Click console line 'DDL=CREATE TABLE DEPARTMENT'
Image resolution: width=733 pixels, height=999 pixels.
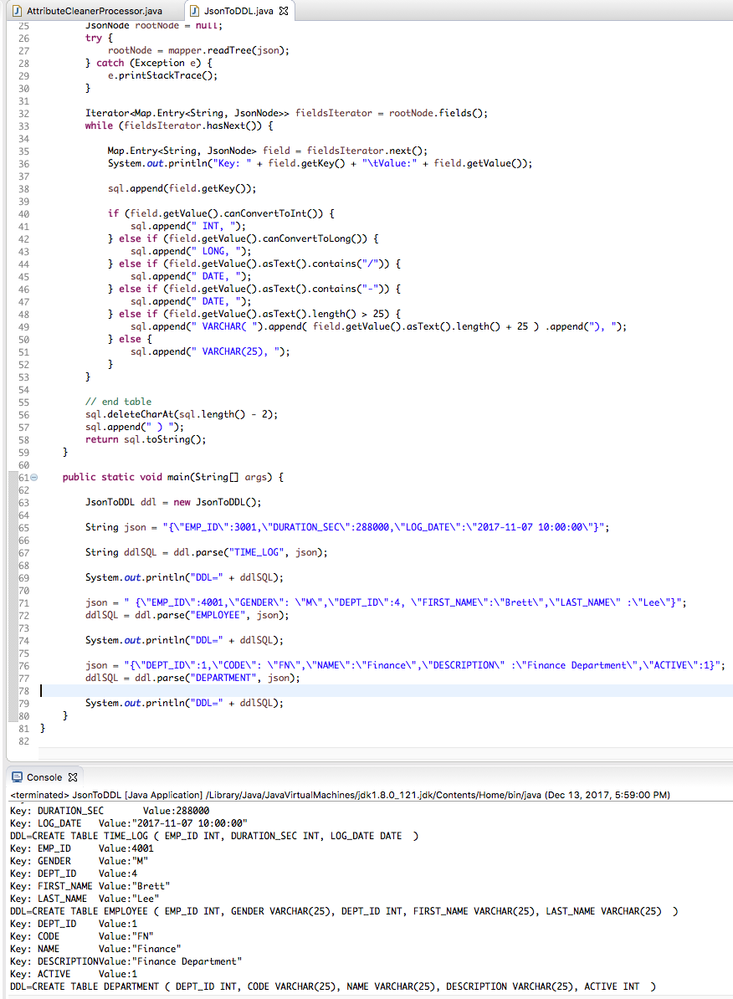[x=333, y=986]
